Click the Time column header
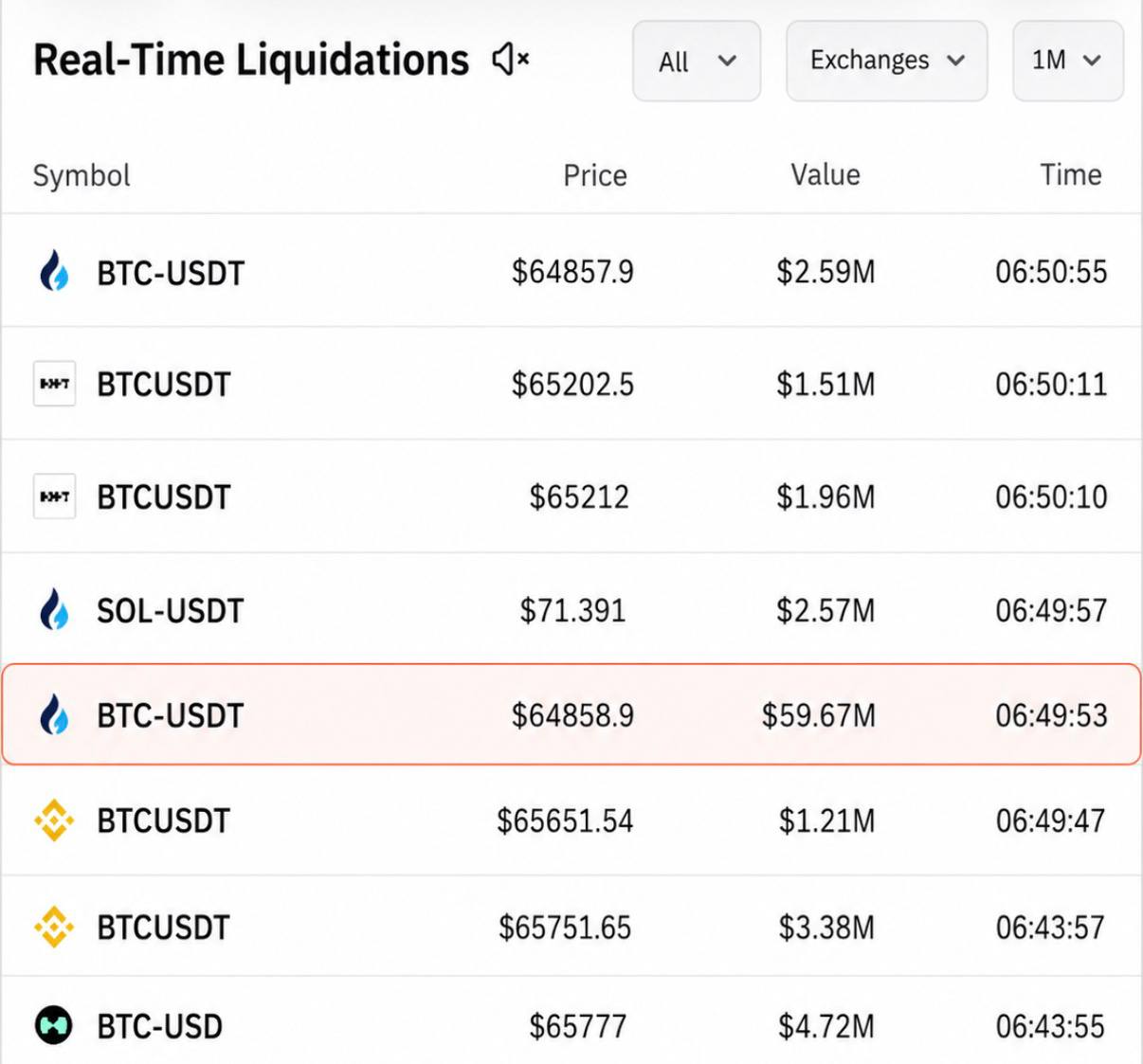1143x1064 pixels. pos(1071,174)
